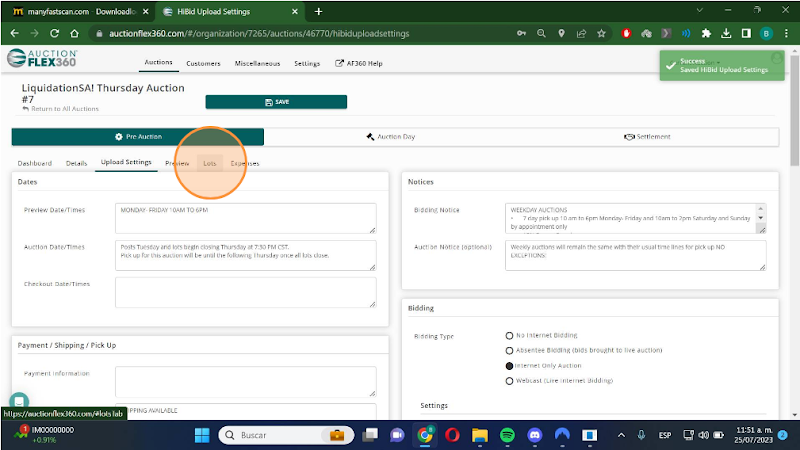The width and height of the screenshot is (800, 450).
Task: Bookmark page with the star icon
Action: pos(601,33)
